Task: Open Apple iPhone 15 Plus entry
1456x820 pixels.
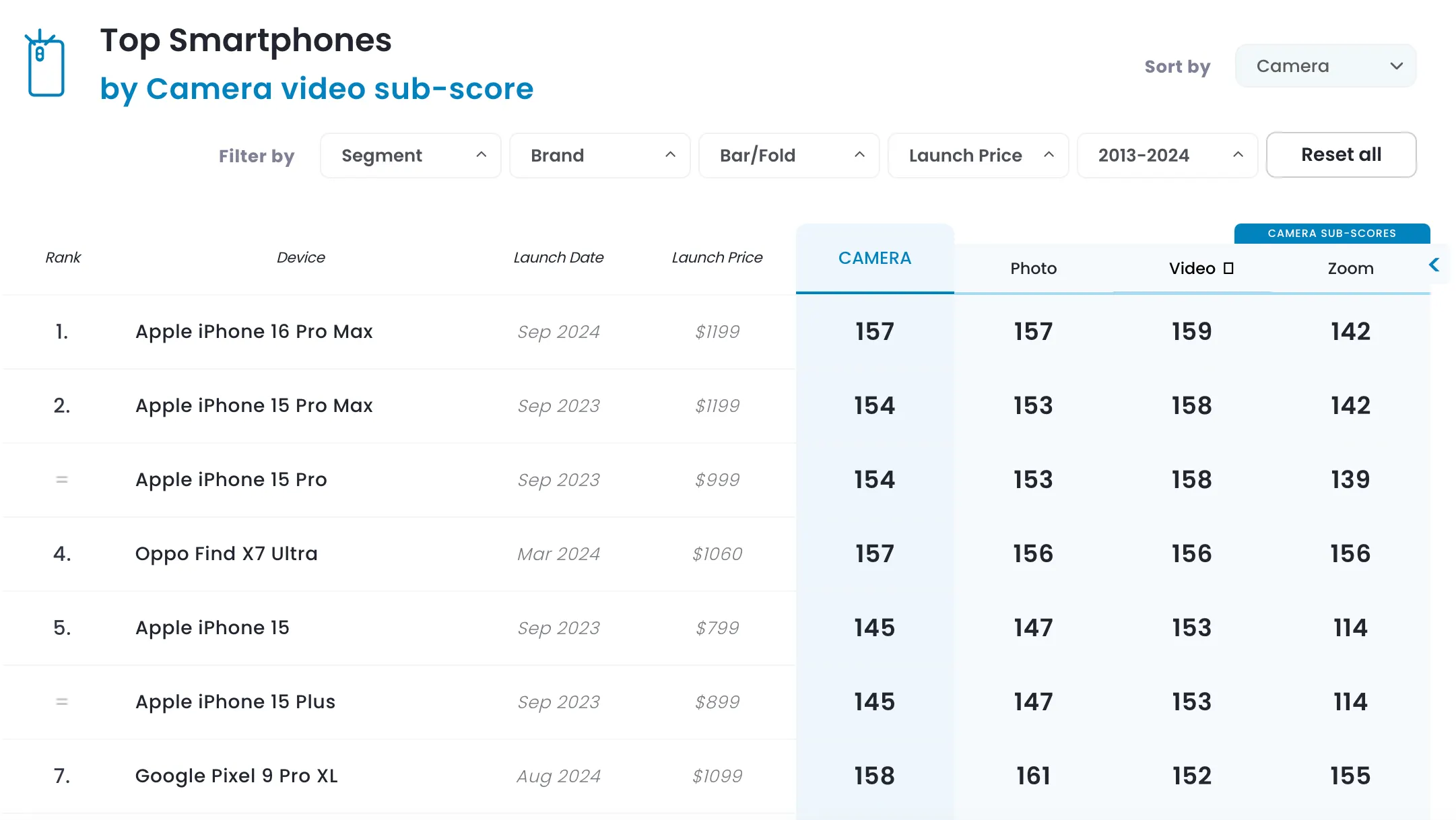Action: (235, 702)
